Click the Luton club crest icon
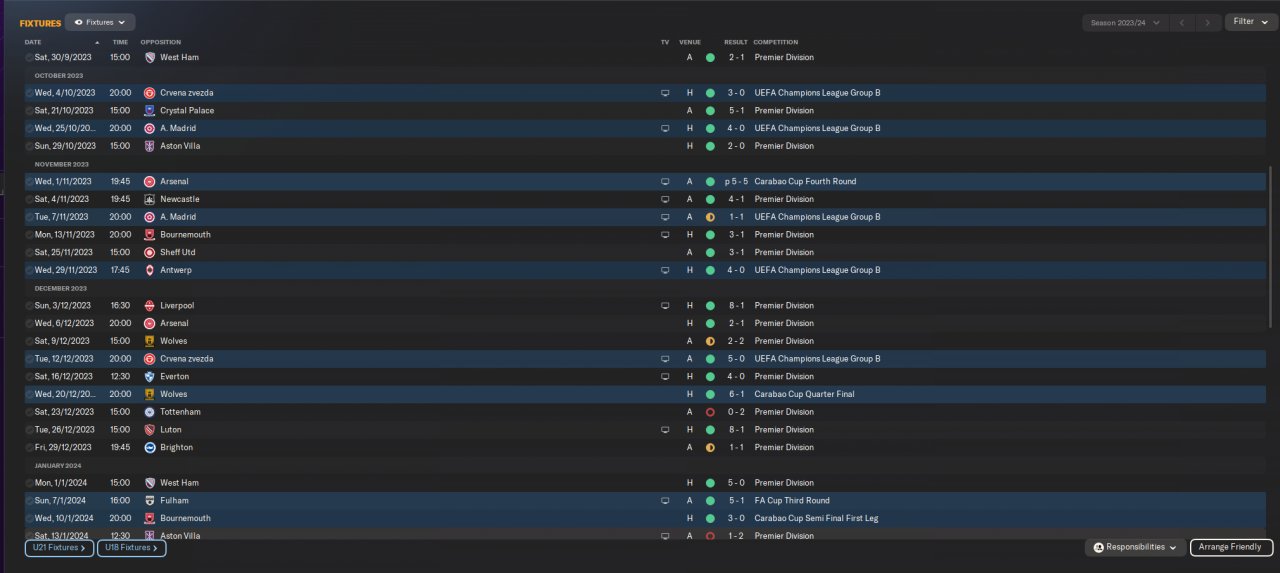 click(x=149, y=430)
